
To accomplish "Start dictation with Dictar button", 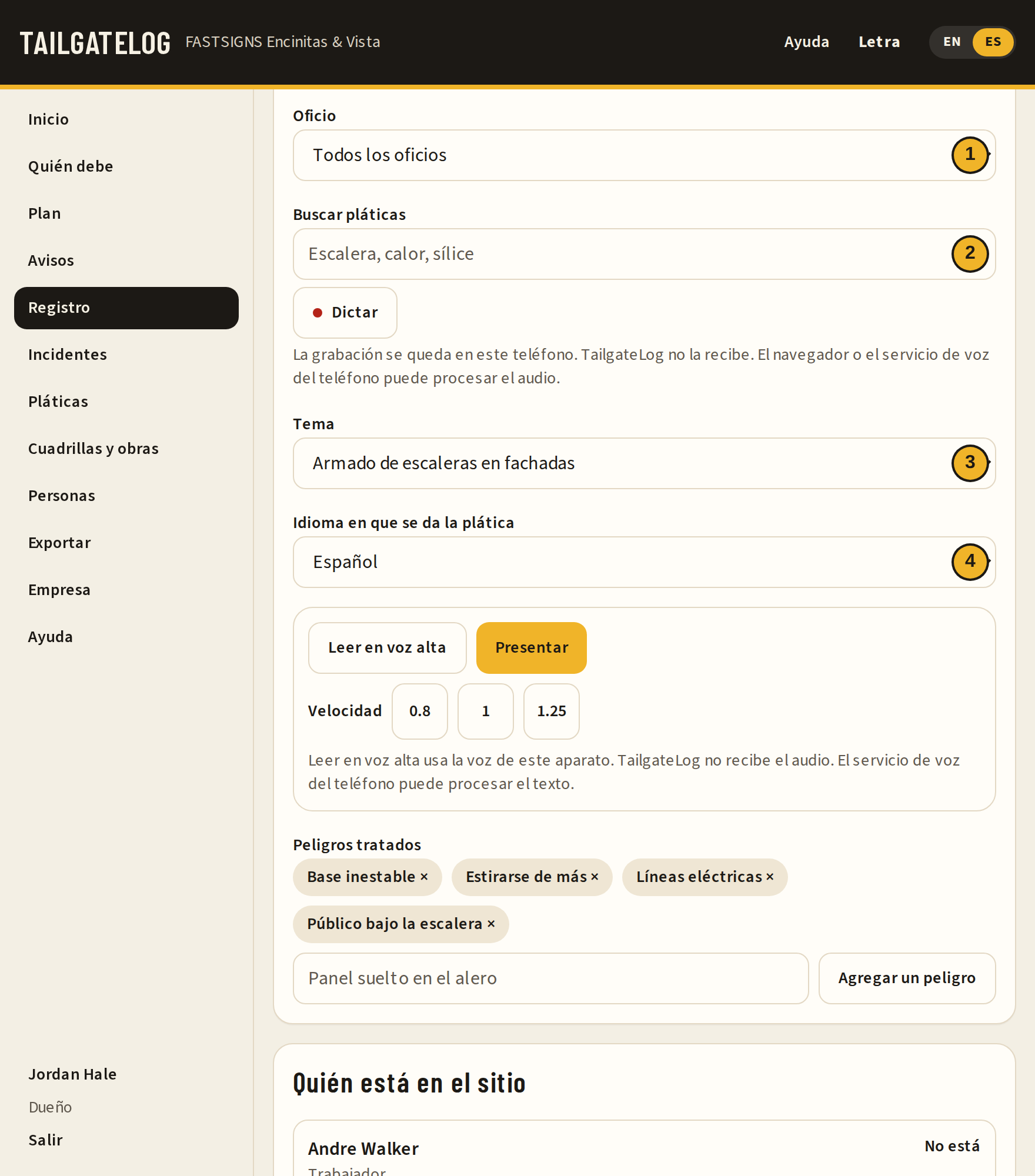I will 345,313.
